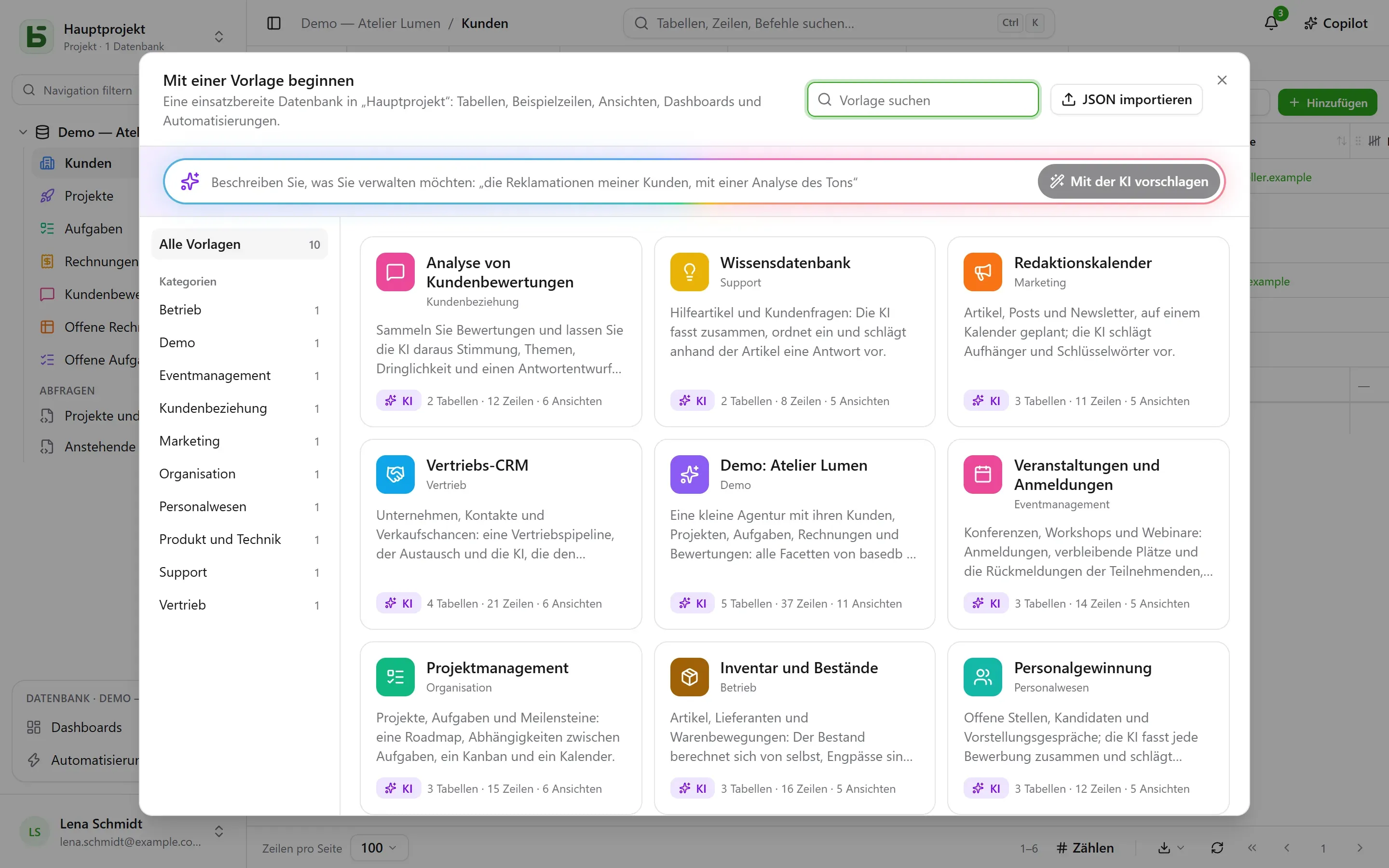
Task: Click Mit der KI vorschlagen button
Action: [x=1129, y=181]
